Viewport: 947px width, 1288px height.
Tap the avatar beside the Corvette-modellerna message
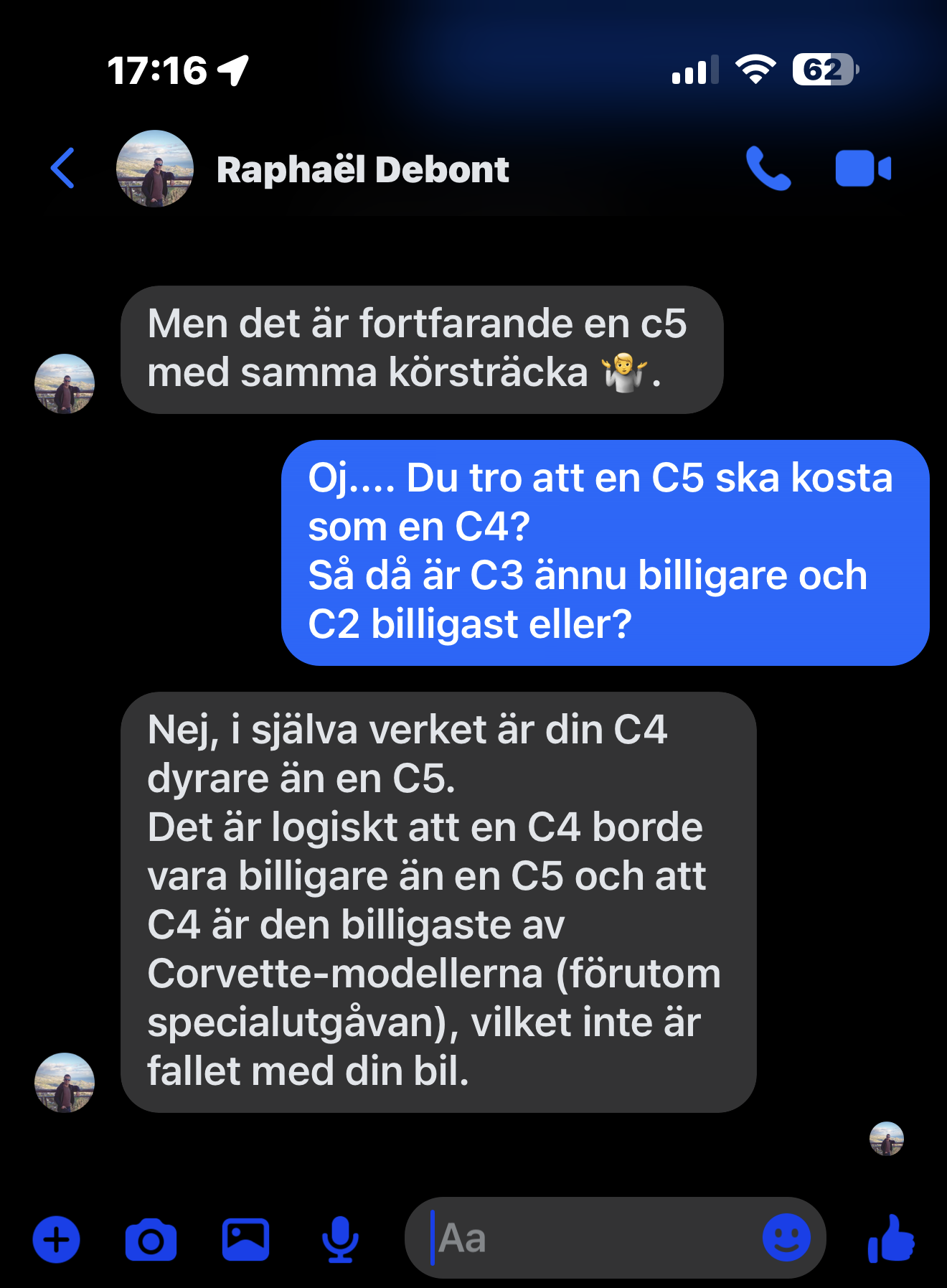click(x=65, y=1083)
